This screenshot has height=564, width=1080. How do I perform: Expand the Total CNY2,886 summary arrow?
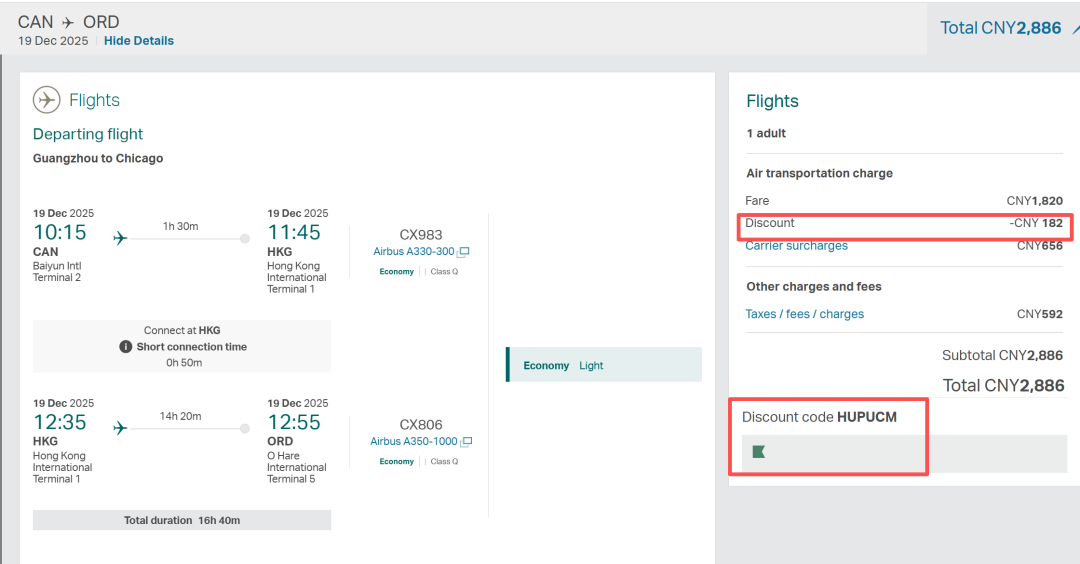point(1074,28)
